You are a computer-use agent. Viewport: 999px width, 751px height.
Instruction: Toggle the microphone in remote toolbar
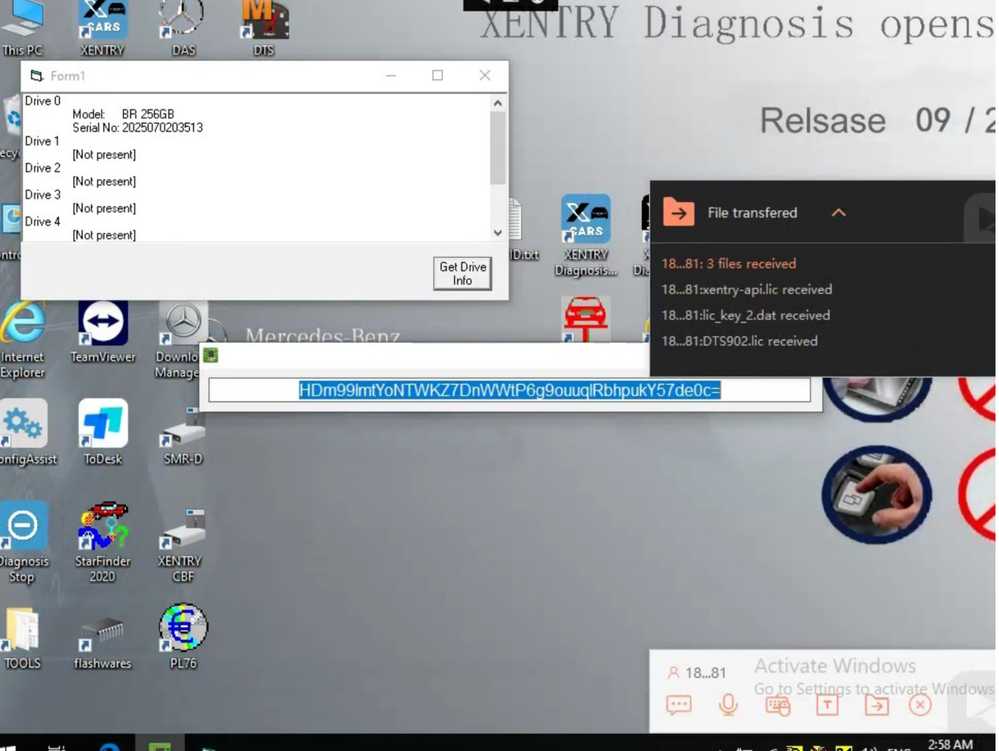728,705
